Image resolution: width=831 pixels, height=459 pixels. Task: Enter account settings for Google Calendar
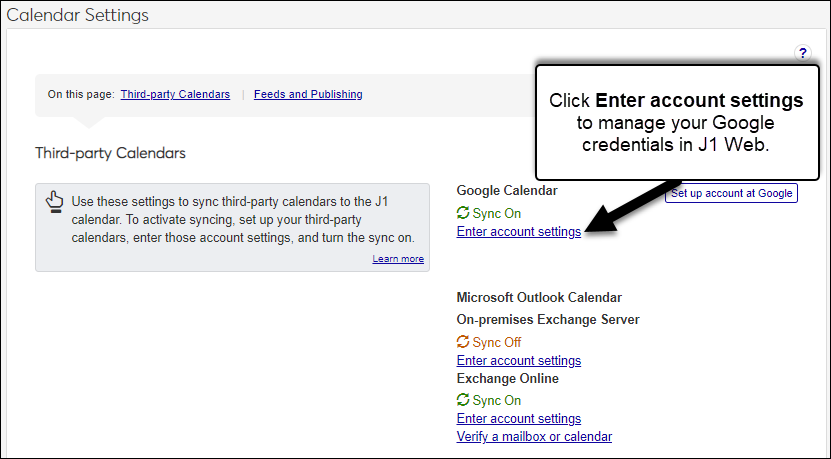pos(518,232)
